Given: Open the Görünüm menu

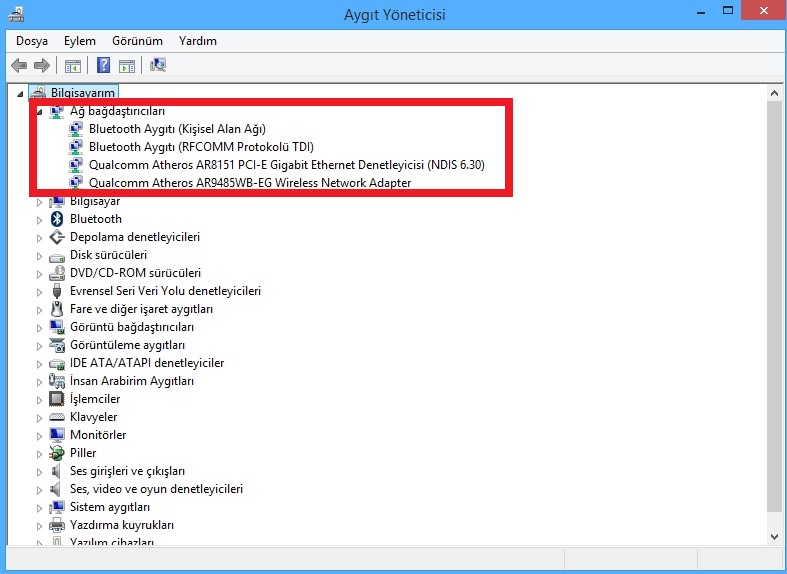Looking at the screenshot, I should (x=137, y=41).
